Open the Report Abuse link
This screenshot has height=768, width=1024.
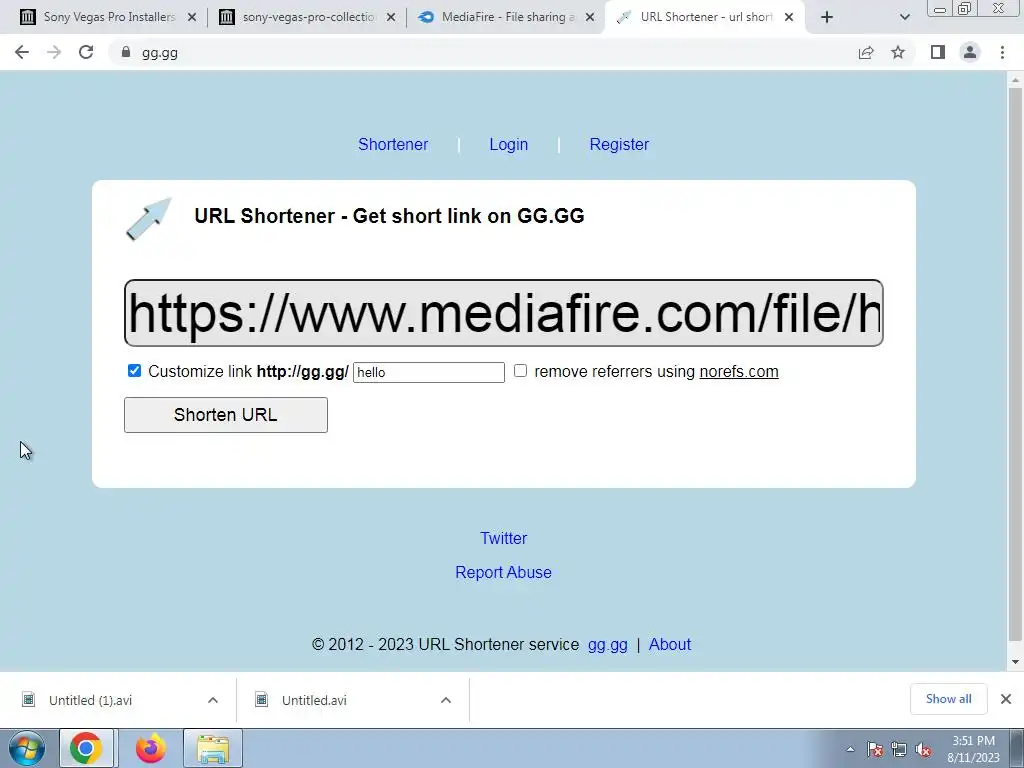[503, 572]
